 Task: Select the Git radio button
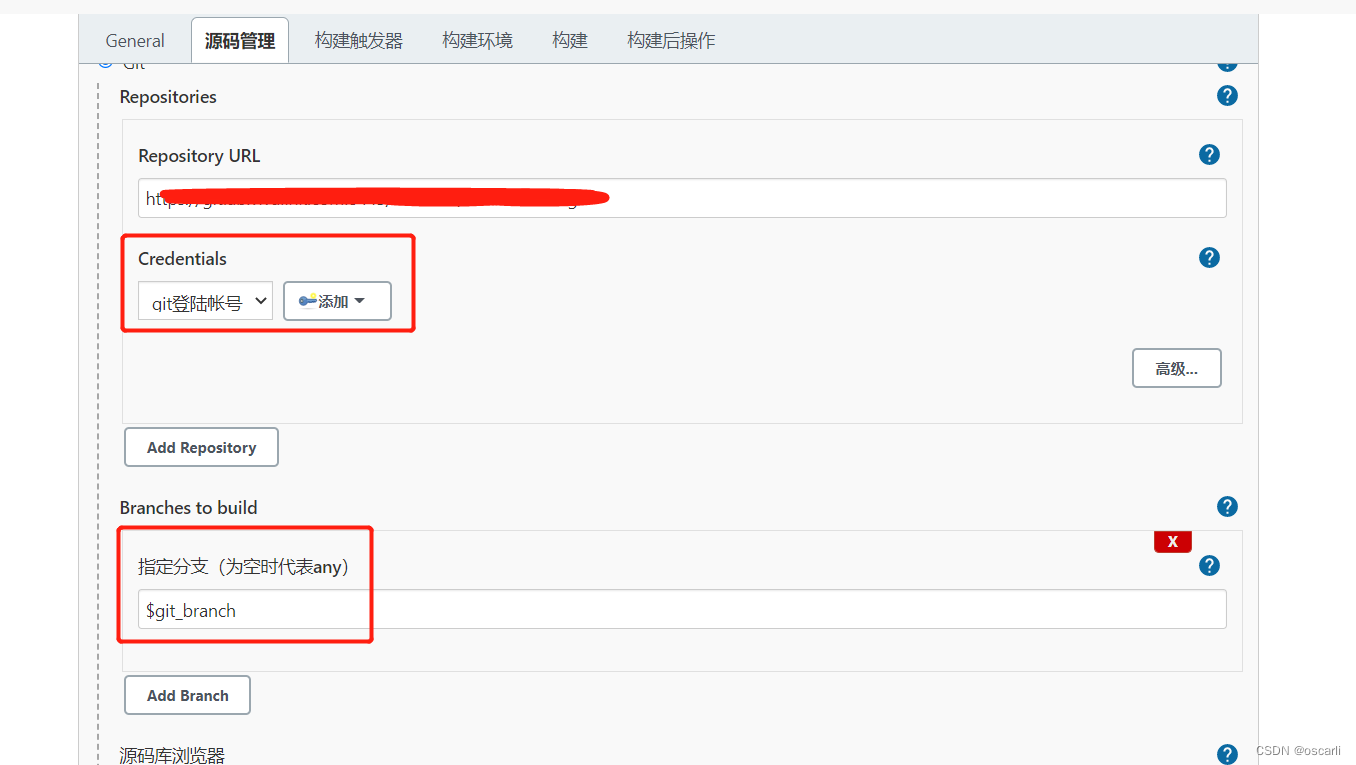click(106, 61)
